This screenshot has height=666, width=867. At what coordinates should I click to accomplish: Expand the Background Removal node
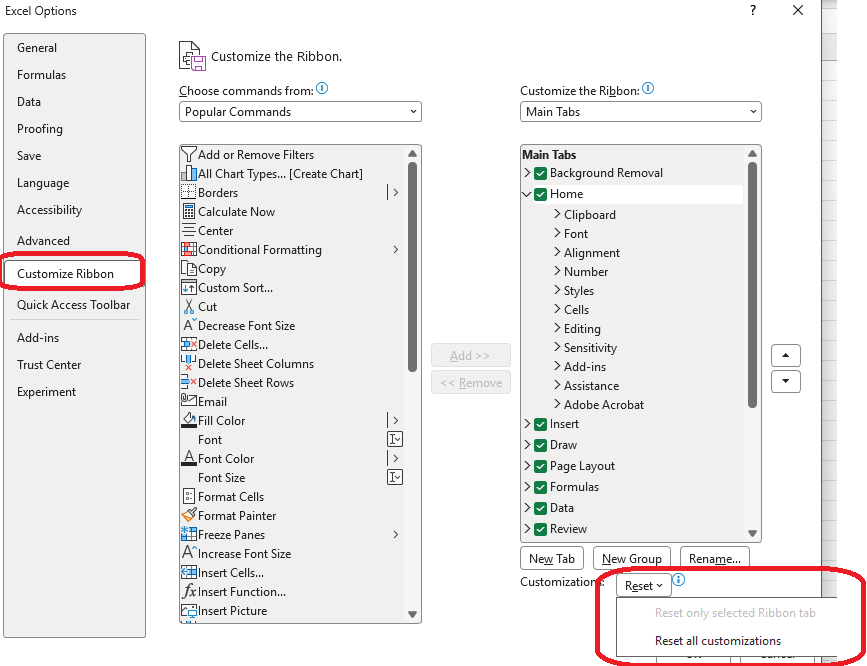coord(527,173)
